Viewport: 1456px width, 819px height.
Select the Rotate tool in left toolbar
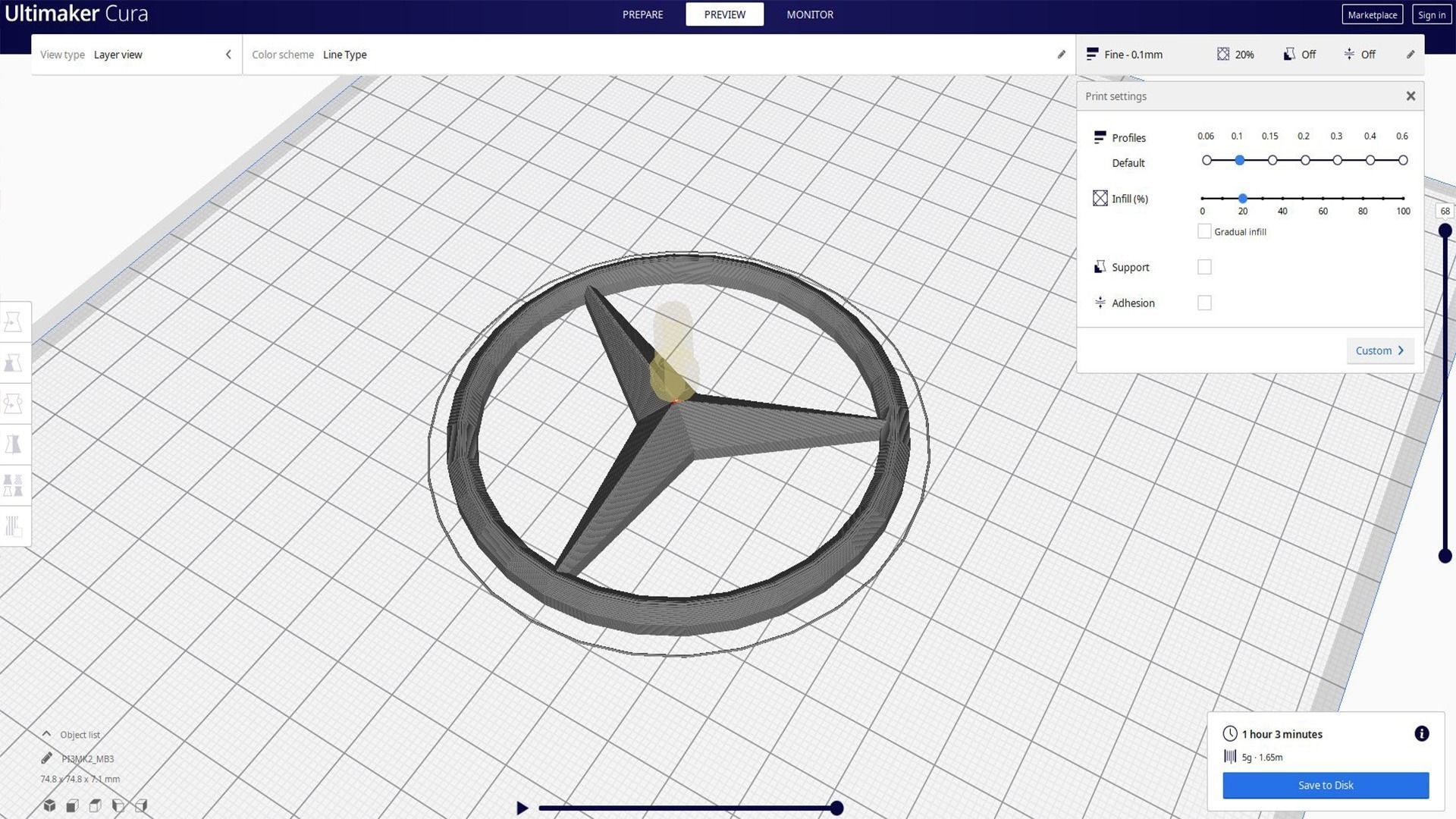tap(14, 403)
